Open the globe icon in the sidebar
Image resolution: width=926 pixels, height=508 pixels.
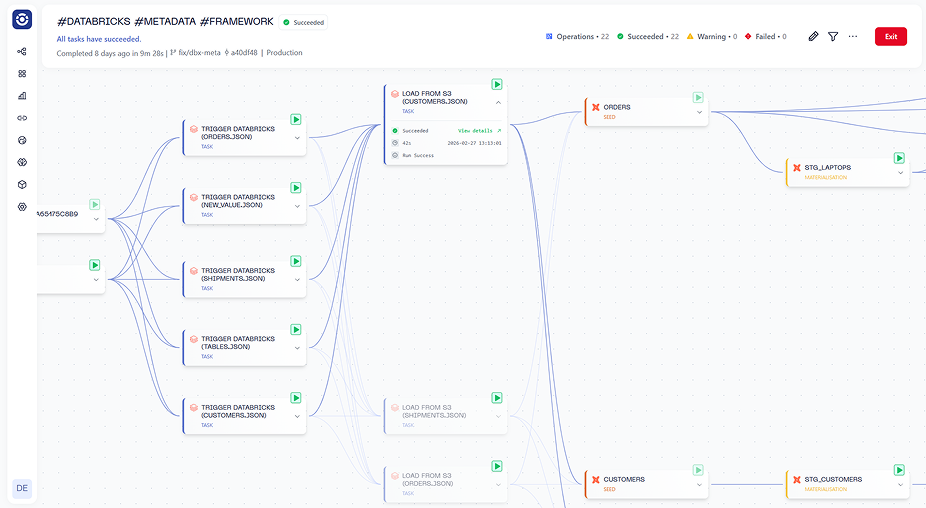coord(22,140)
